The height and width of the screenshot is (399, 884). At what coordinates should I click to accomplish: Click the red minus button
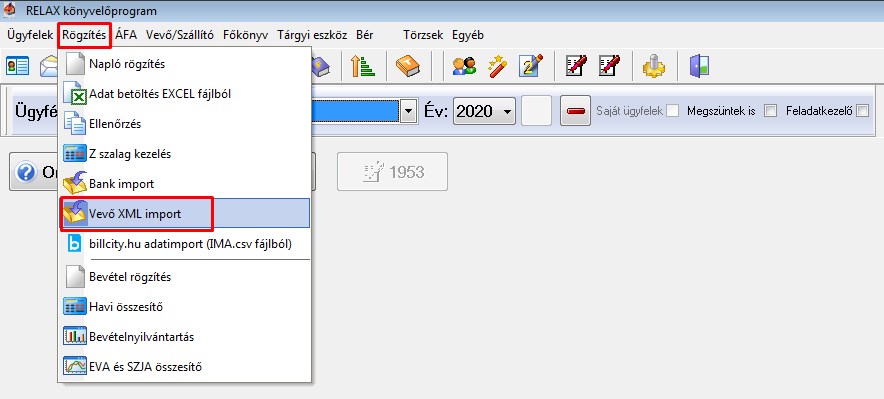click(575, 111)
